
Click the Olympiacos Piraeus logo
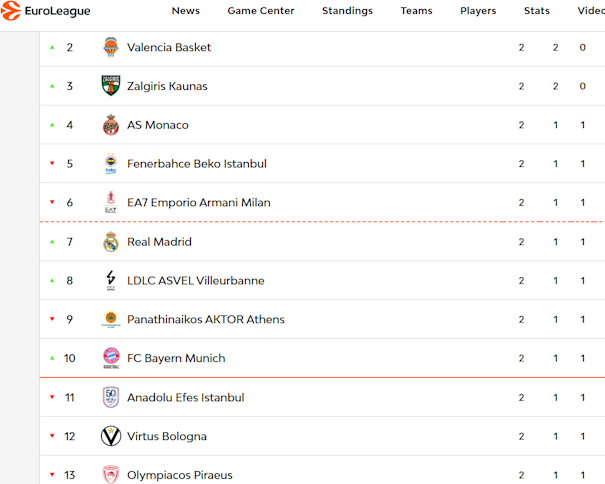111,474
